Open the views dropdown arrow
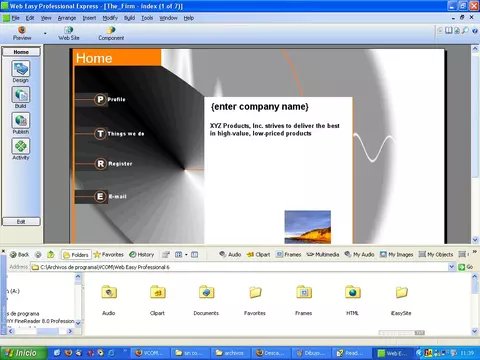The width and height of the screenshot is (480, 360). [x=186, y=255]
